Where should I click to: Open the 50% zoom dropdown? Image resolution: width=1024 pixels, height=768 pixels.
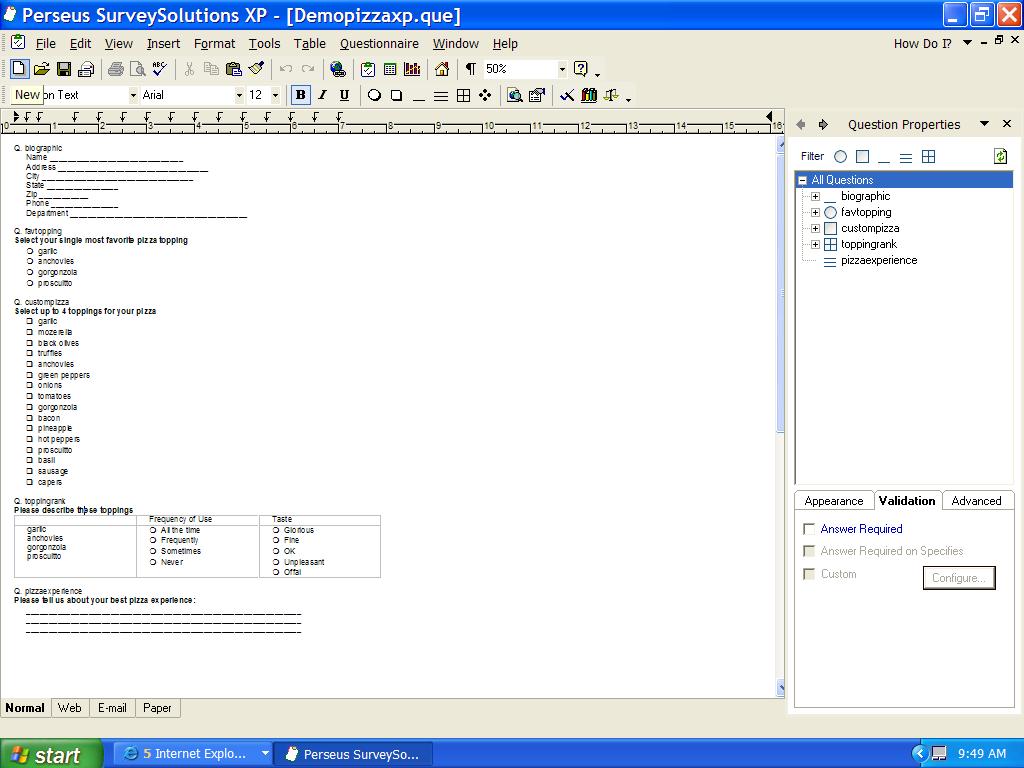click(x=562, y=69)
